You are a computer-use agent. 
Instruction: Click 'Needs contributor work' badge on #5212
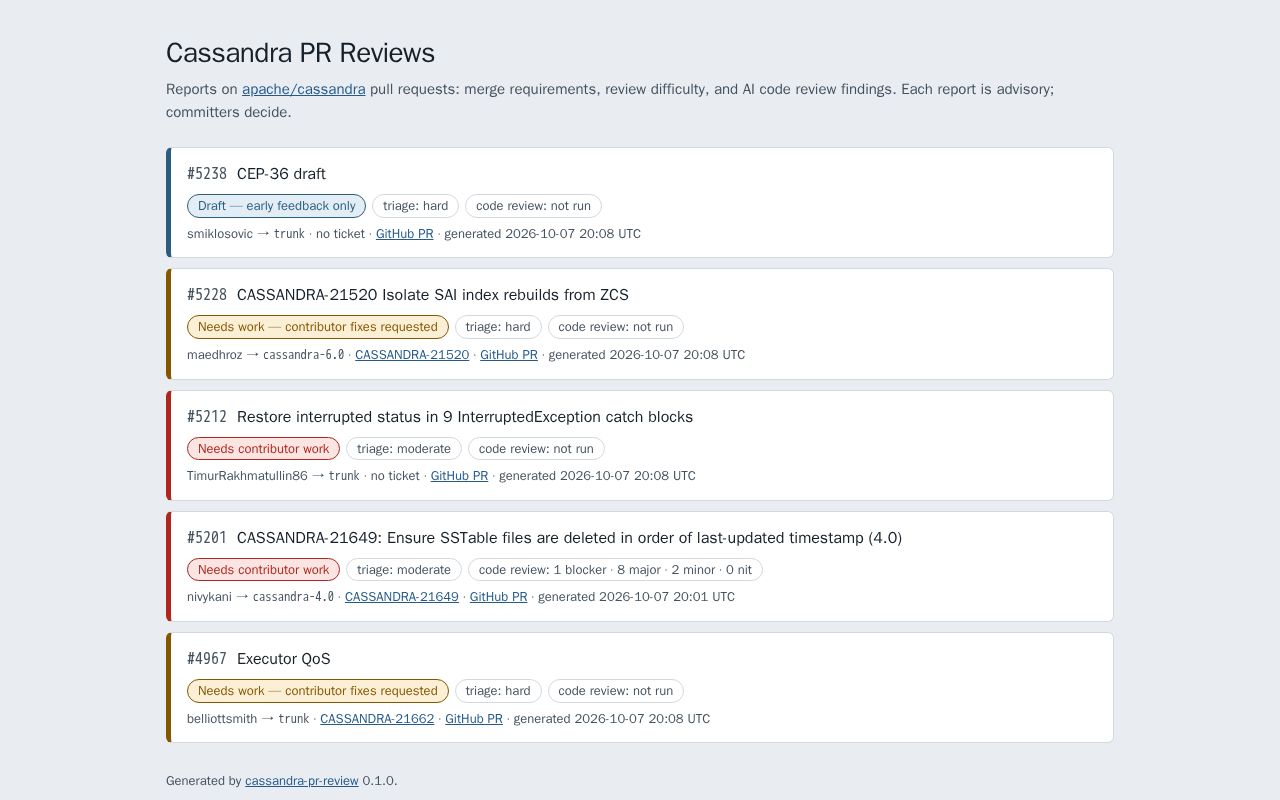tap(263, 448)
